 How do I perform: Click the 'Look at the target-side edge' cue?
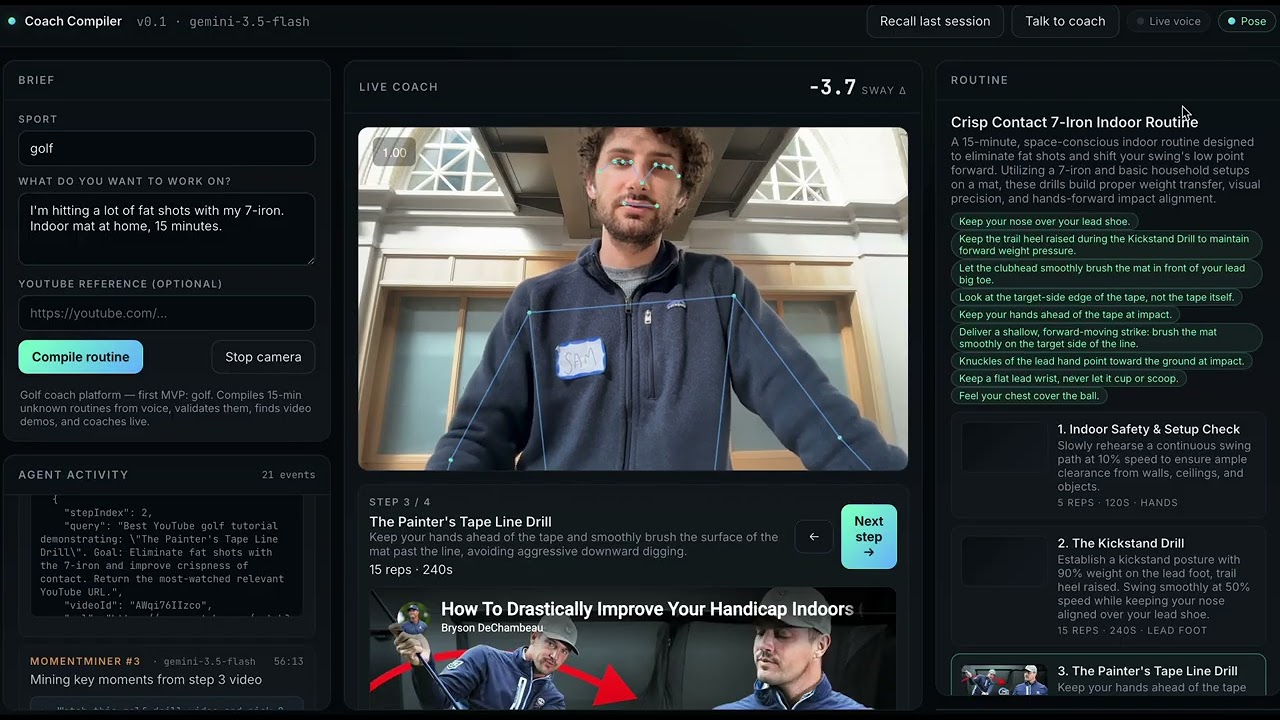(x=1096, y=298)
